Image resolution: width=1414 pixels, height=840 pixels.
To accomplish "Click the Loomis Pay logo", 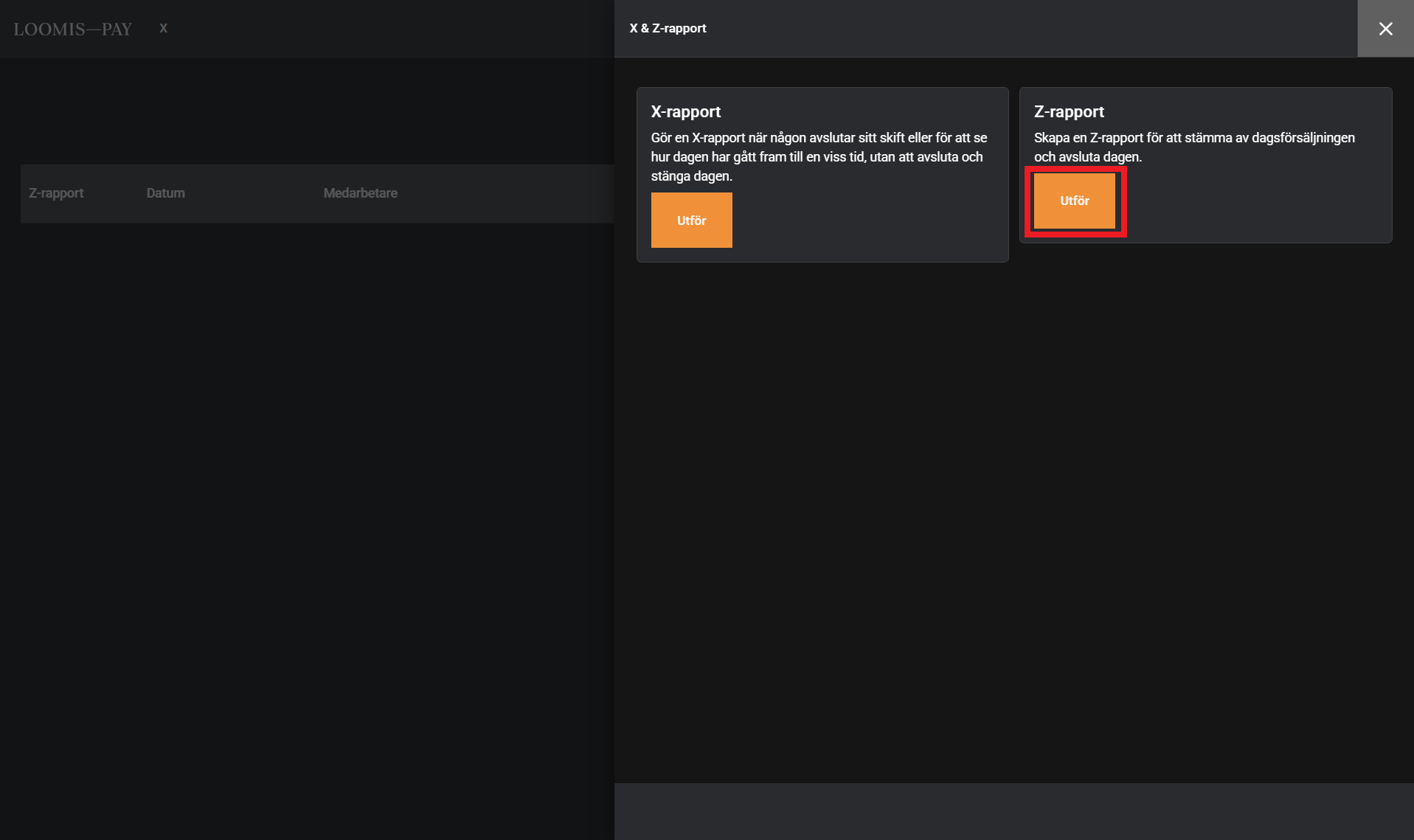I will [72, 29].
